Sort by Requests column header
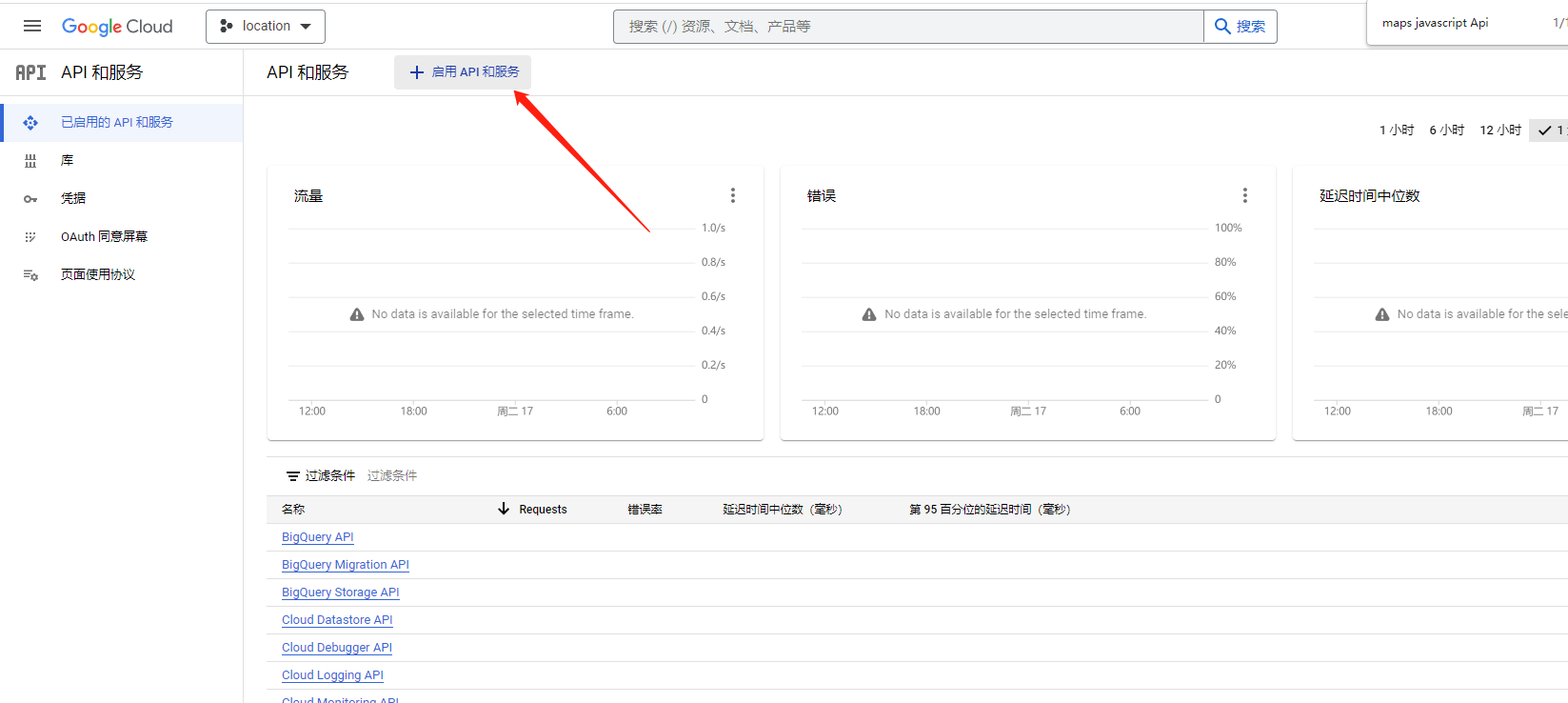 (543, 510)
